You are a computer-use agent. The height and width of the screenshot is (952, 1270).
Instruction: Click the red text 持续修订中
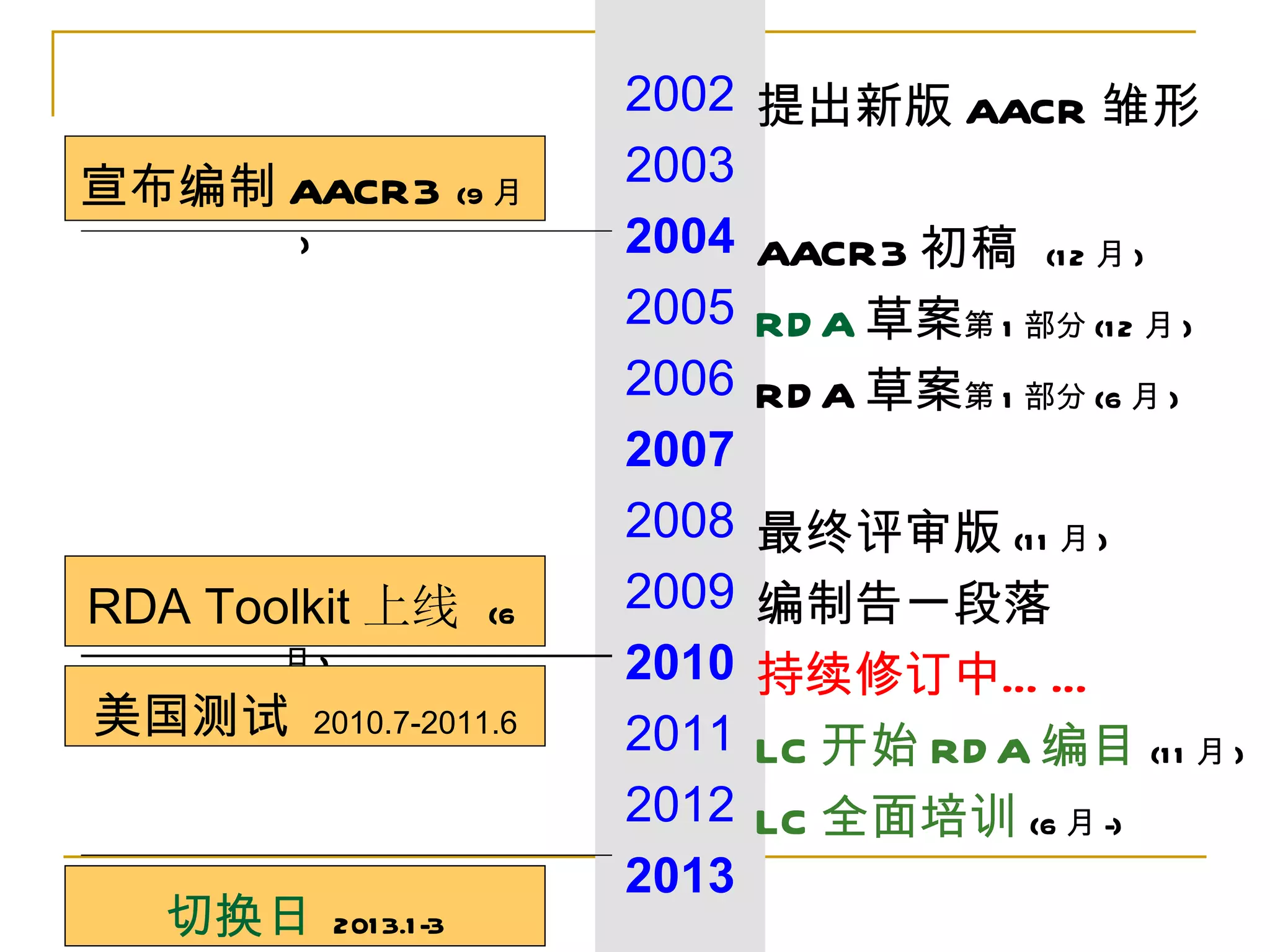pos(921,674)
